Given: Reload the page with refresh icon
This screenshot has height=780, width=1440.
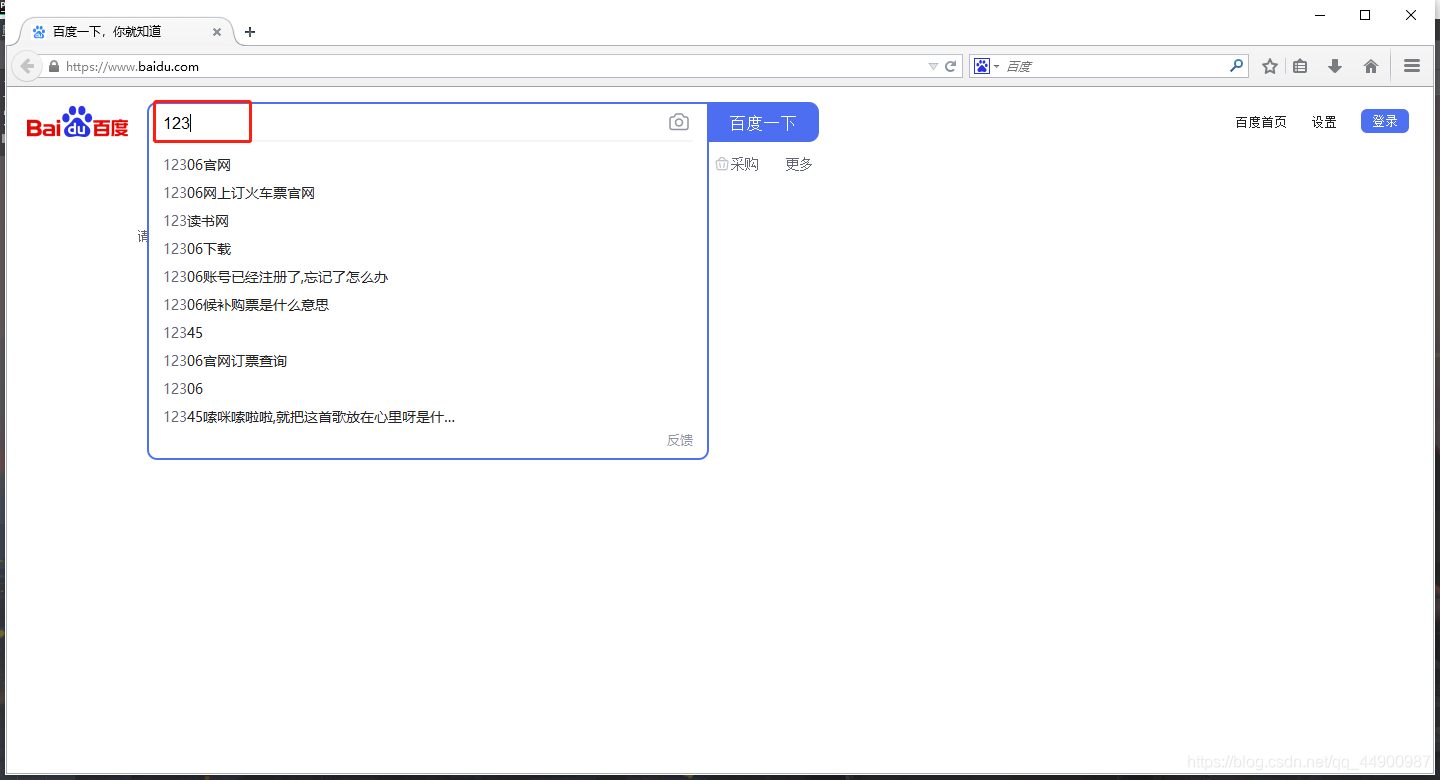Looking at the screenshot, I should coord(951,66).
